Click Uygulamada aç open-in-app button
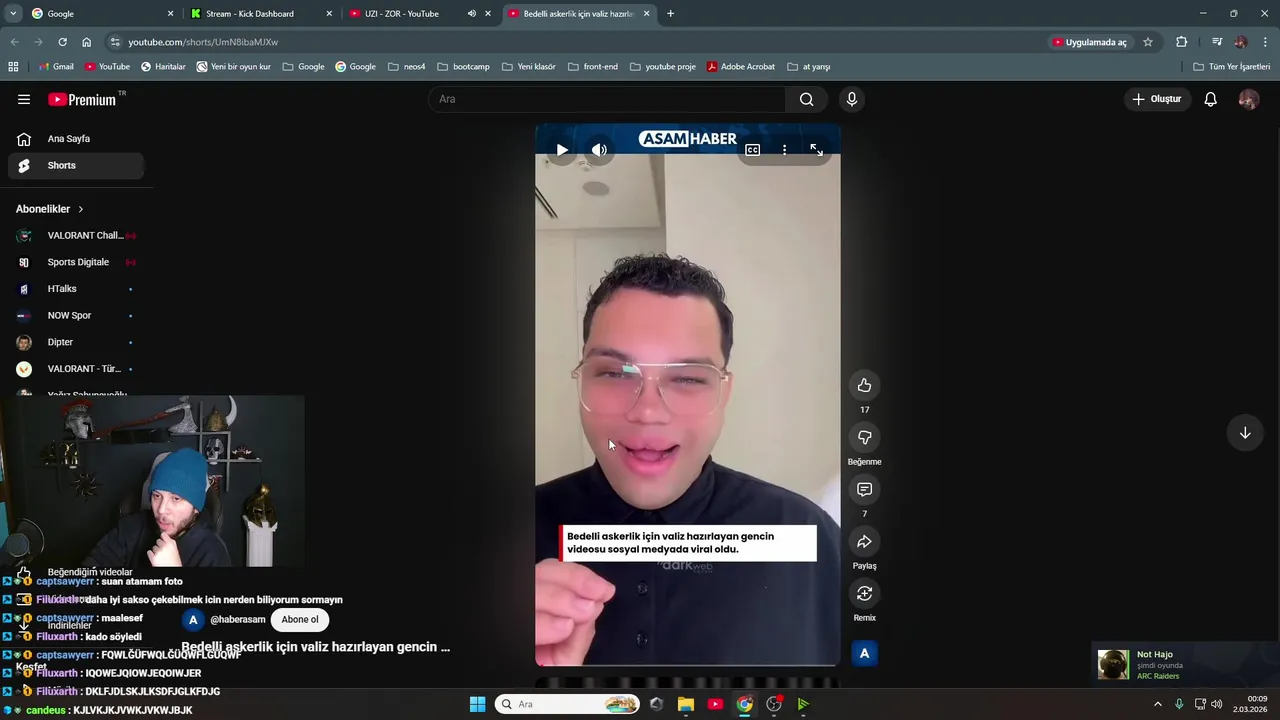 [x=1090, y=42]
